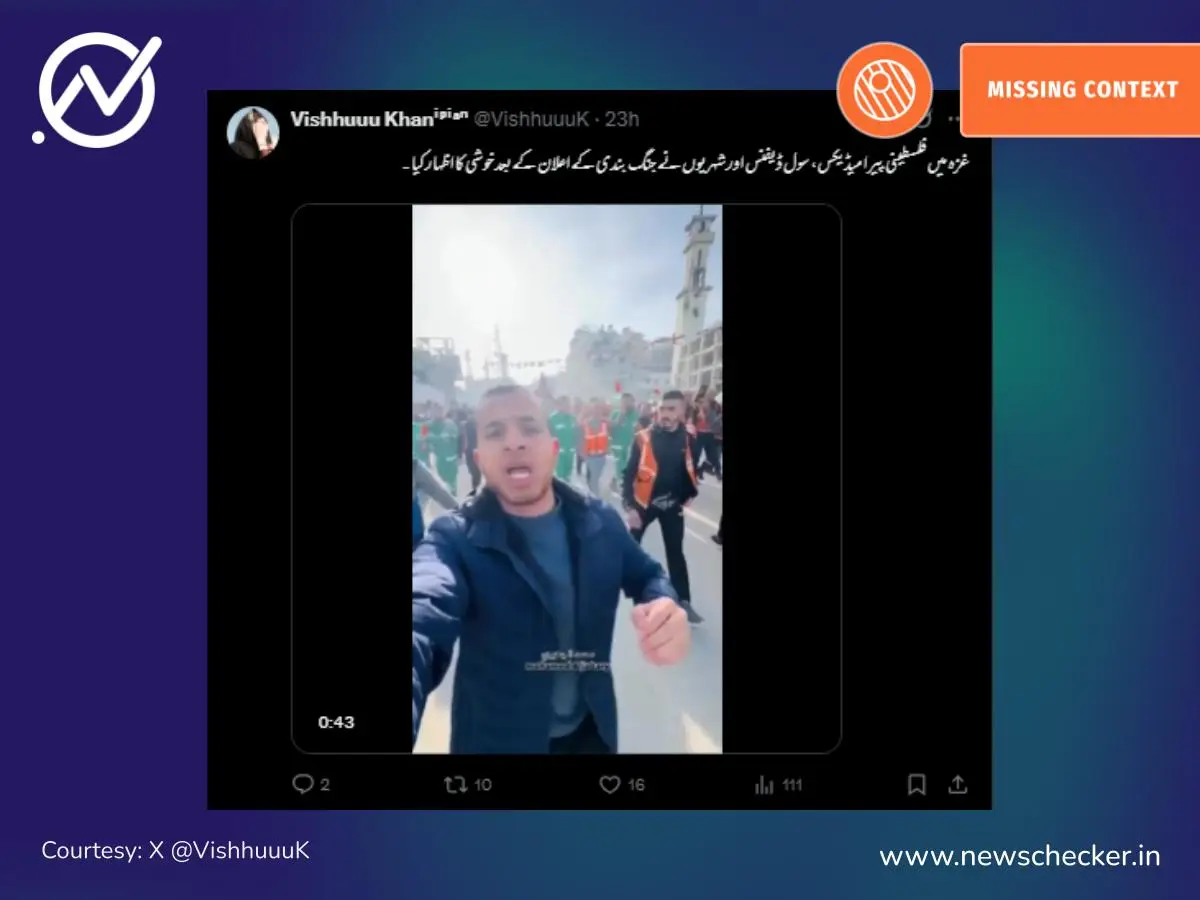Open the www.newschecker.in website link
The width and height of the screenshot is (1200, 900).
click(1019, 856)
